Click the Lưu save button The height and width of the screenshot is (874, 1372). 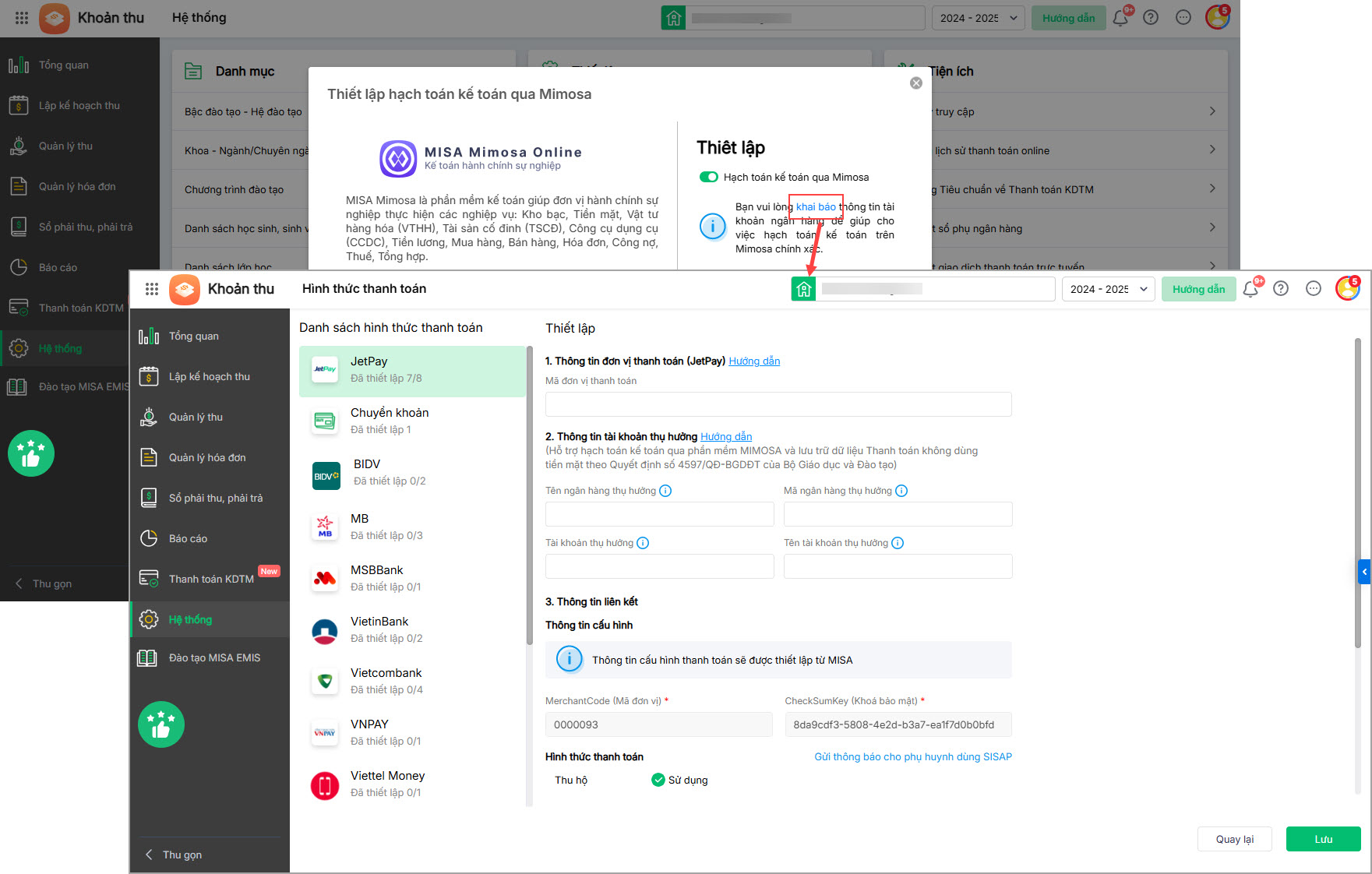[x=1323, y=839]
